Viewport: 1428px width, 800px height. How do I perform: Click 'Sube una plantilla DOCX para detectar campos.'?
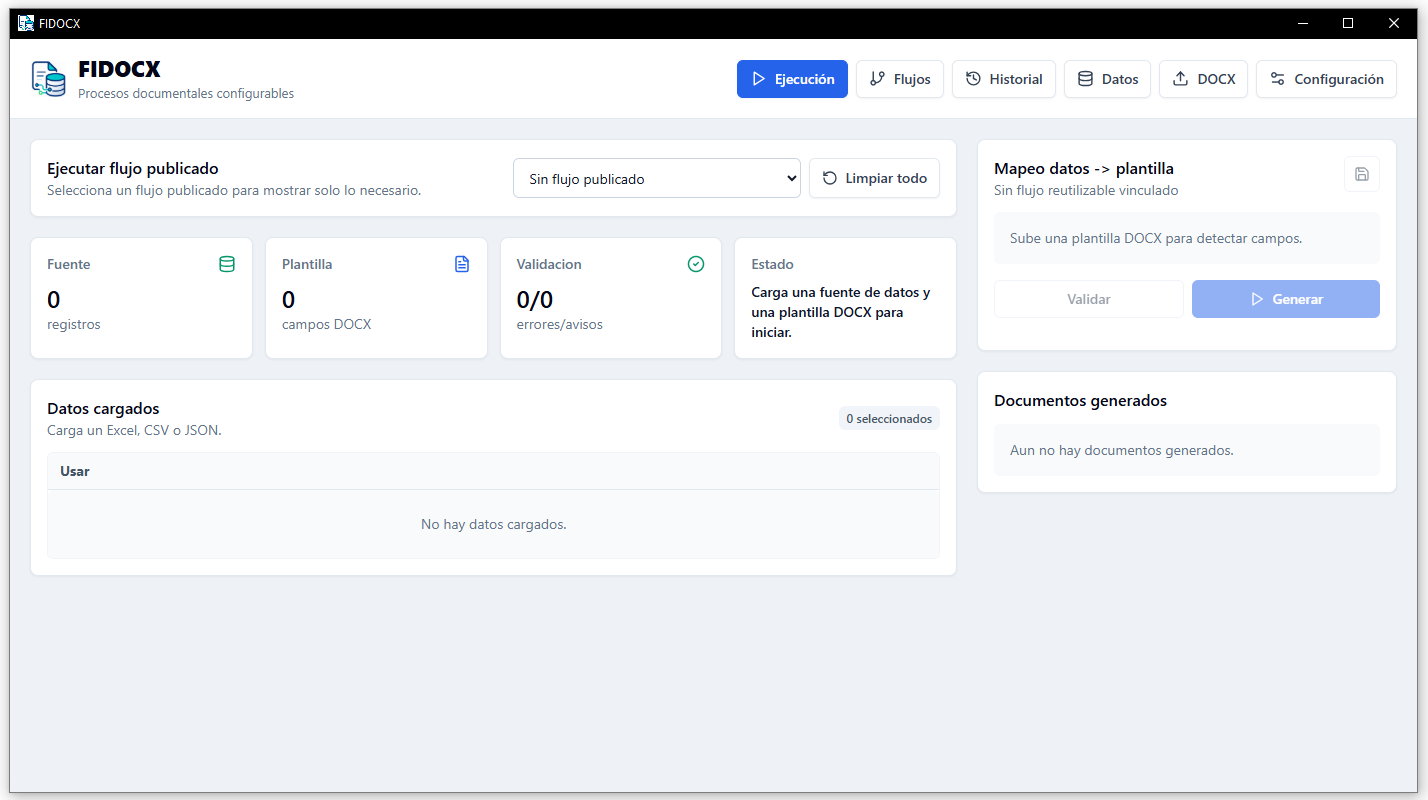pyautogui.click(x=1156, y=238)
